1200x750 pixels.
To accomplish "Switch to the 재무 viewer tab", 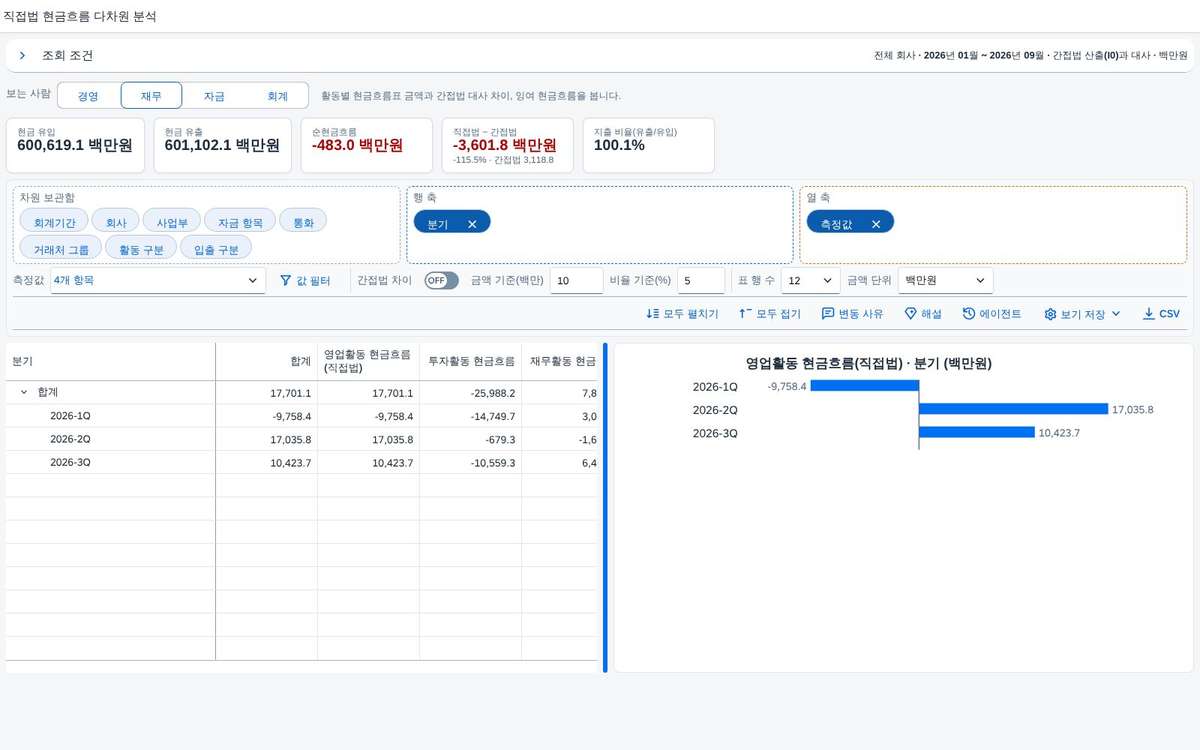I will click(152, 96).
